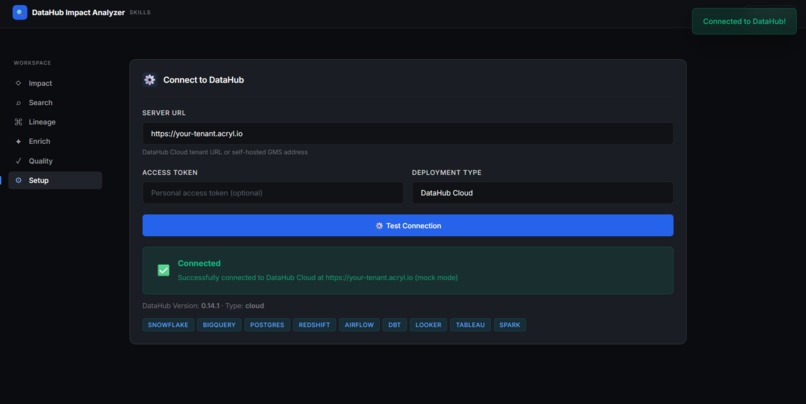Click the gear icon beside Connect to DataHub

[150, 80]
